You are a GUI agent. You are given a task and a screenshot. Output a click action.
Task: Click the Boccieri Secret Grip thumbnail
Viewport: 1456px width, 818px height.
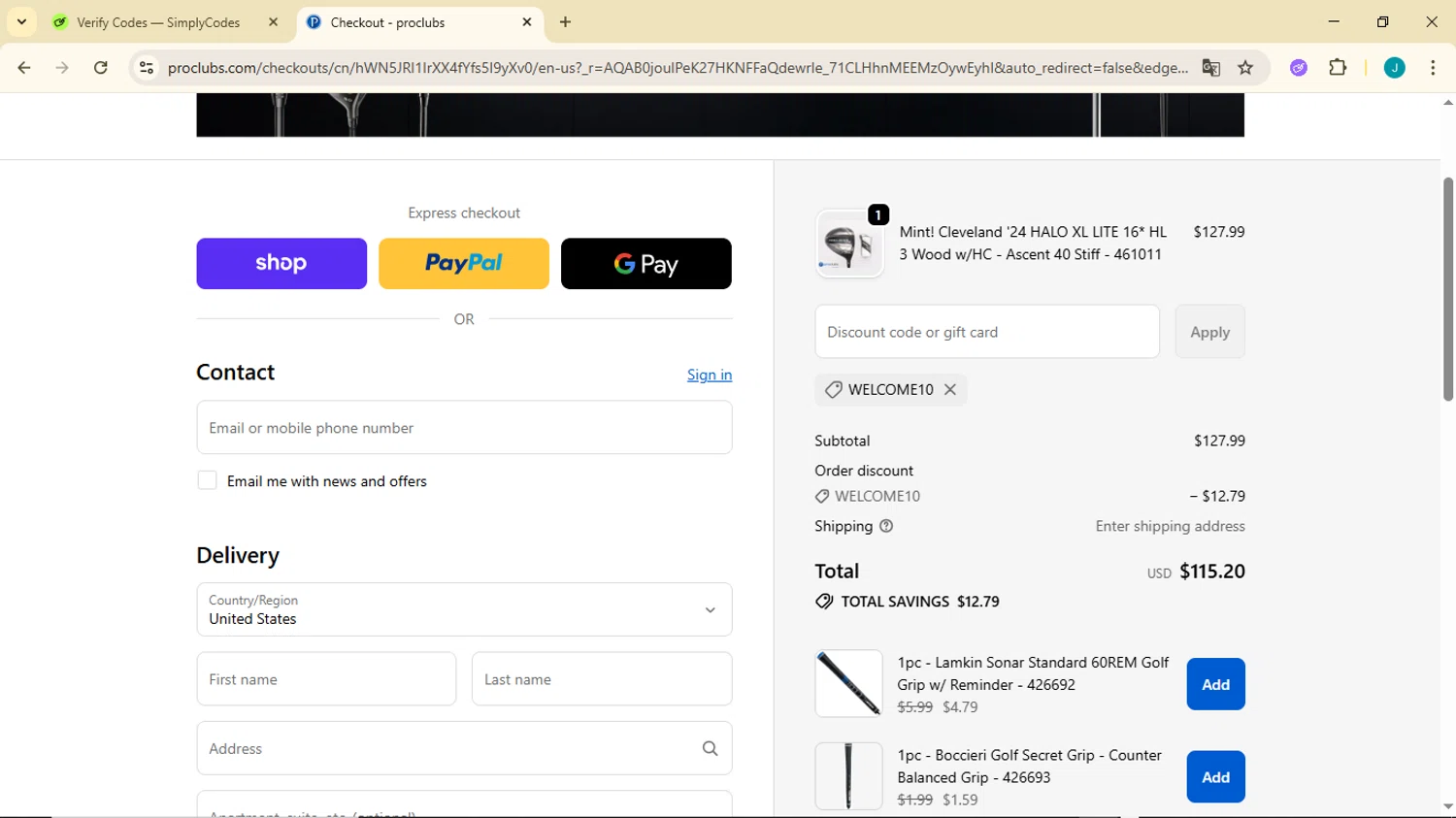[x=849, y=777]
